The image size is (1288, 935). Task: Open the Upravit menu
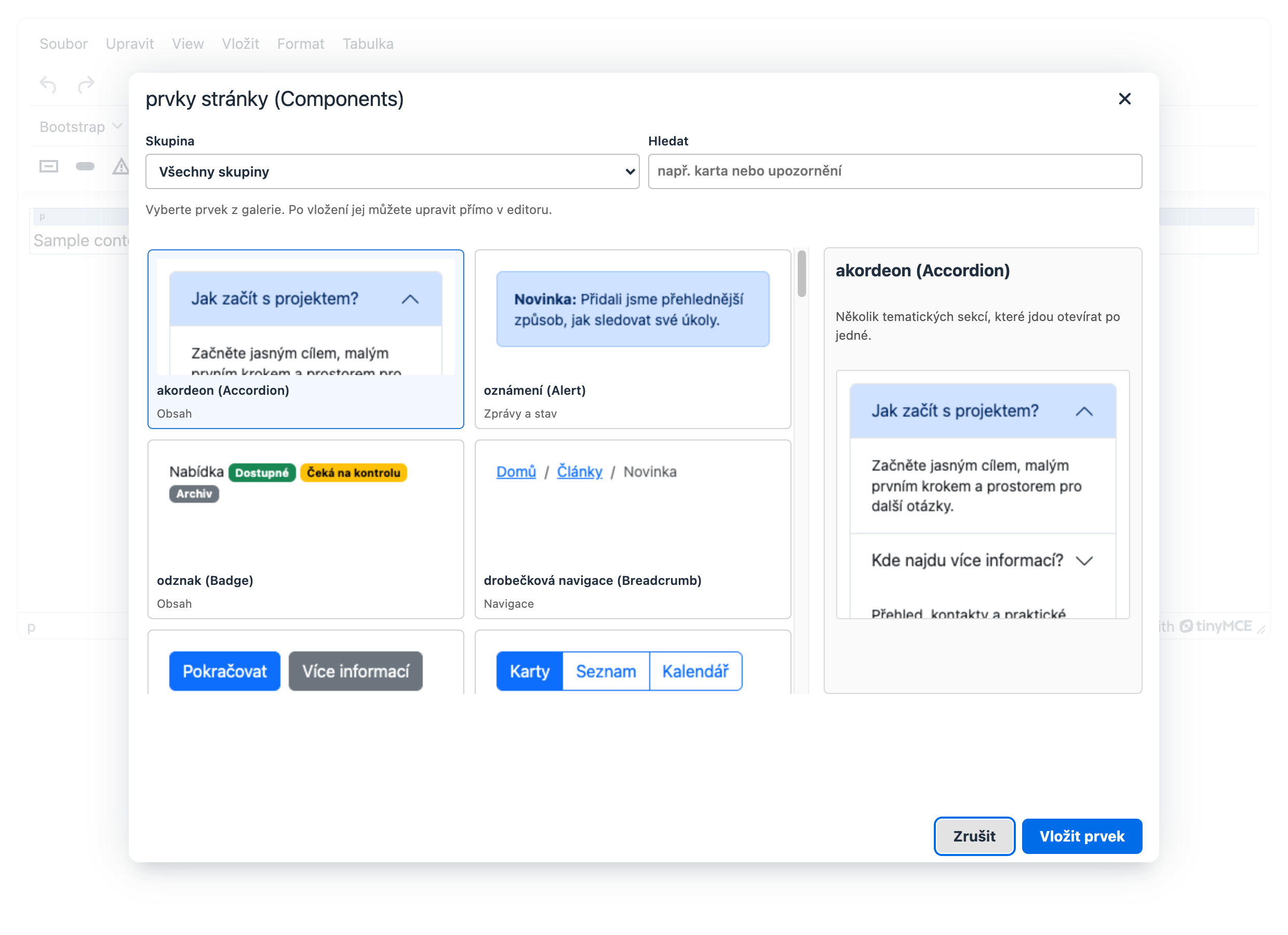point(129,44)
